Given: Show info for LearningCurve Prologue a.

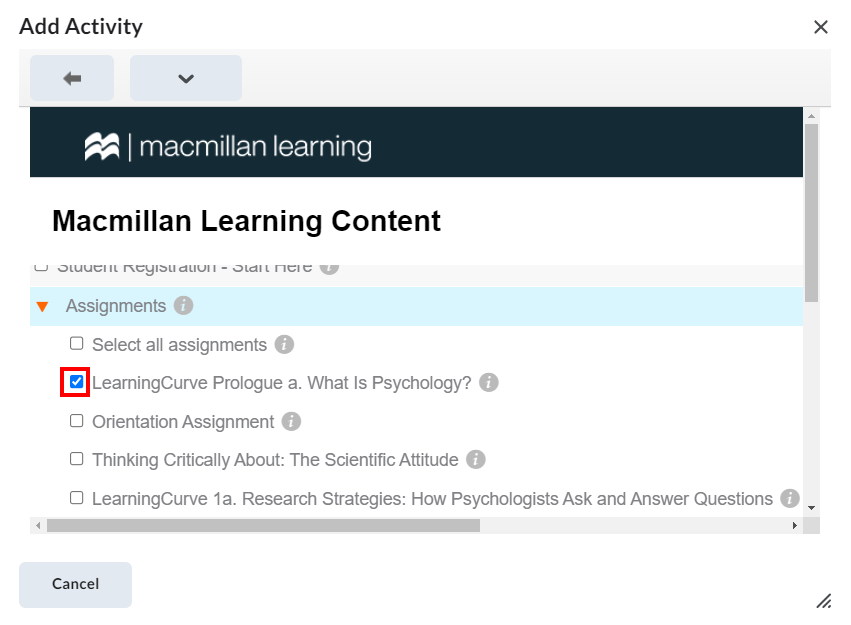Looking at the screenshot, I should click(488, 383).
